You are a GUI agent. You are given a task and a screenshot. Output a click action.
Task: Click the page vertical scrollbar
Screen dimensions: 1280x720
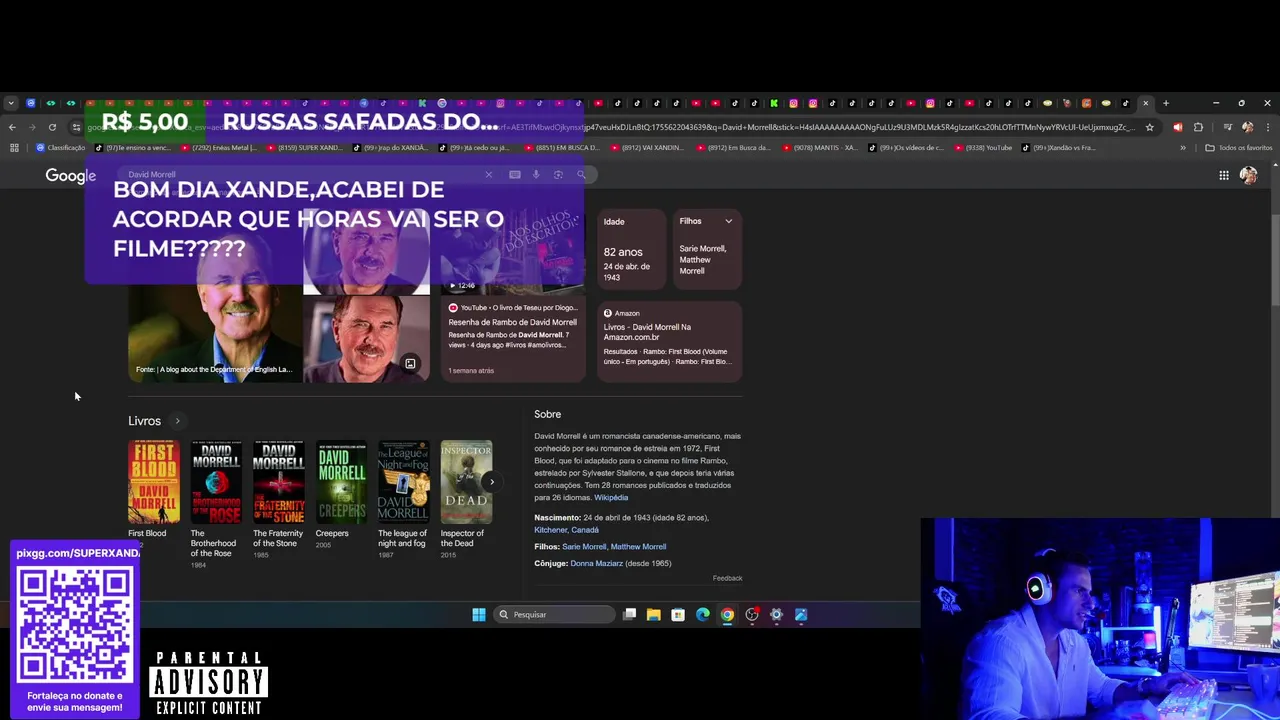pyautogui.click(x=1274, y=262)
